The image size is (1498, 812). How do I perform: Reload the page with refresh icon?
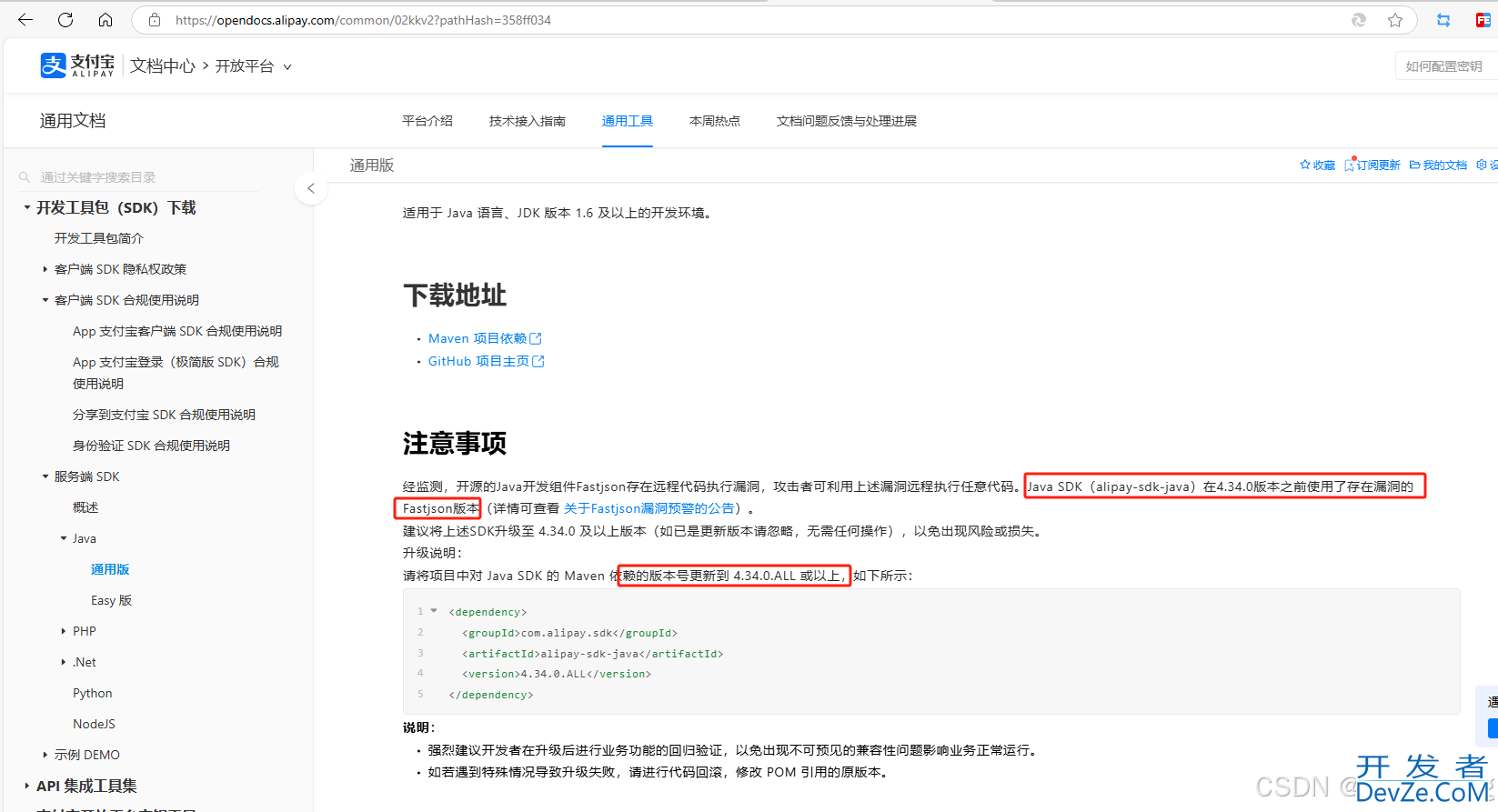tap(65, 20)
